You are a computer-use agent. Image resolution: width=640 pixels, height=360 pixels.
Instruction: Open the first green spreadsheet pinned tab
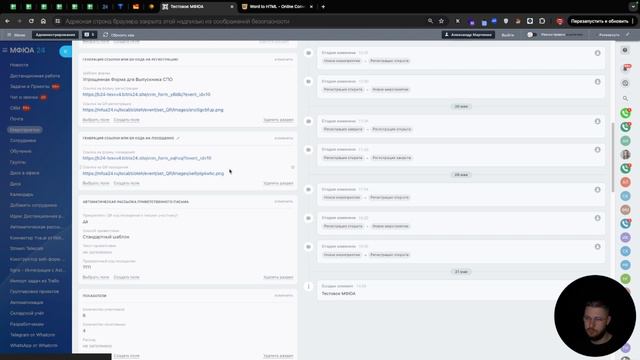coord(13,7)
